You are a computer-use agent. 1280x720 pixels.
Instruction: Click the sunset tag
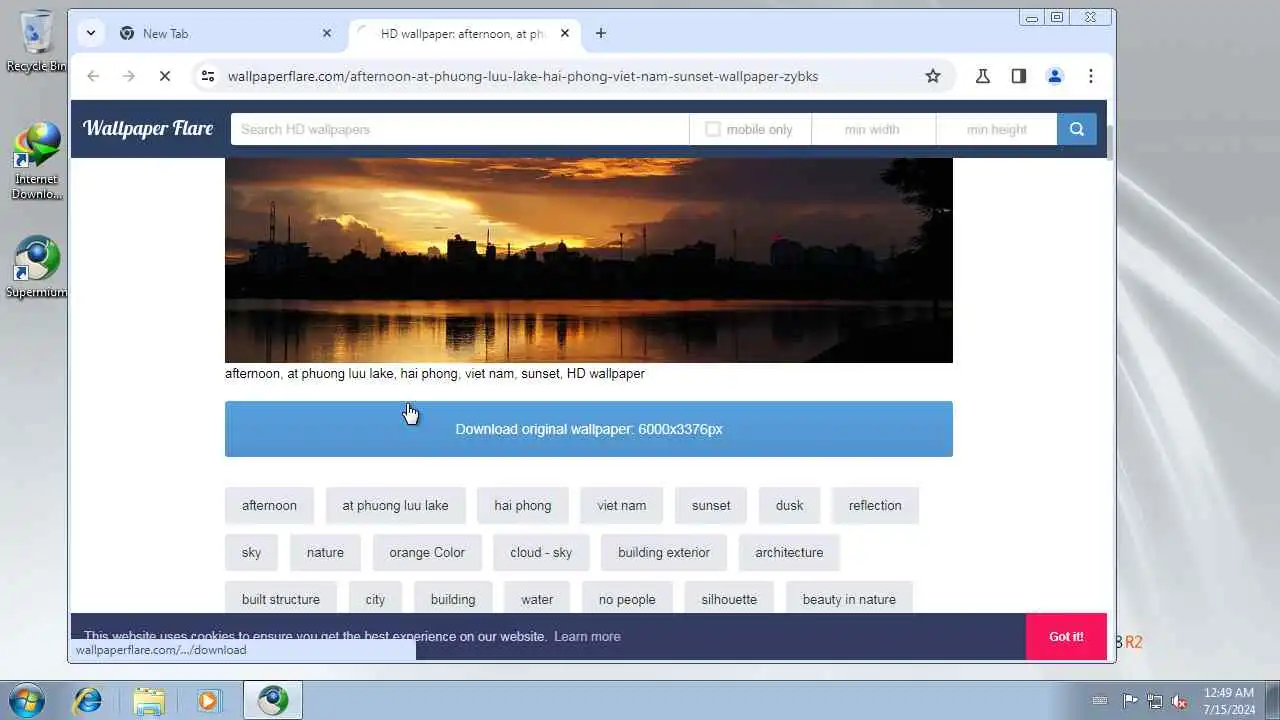coord(711,505)
